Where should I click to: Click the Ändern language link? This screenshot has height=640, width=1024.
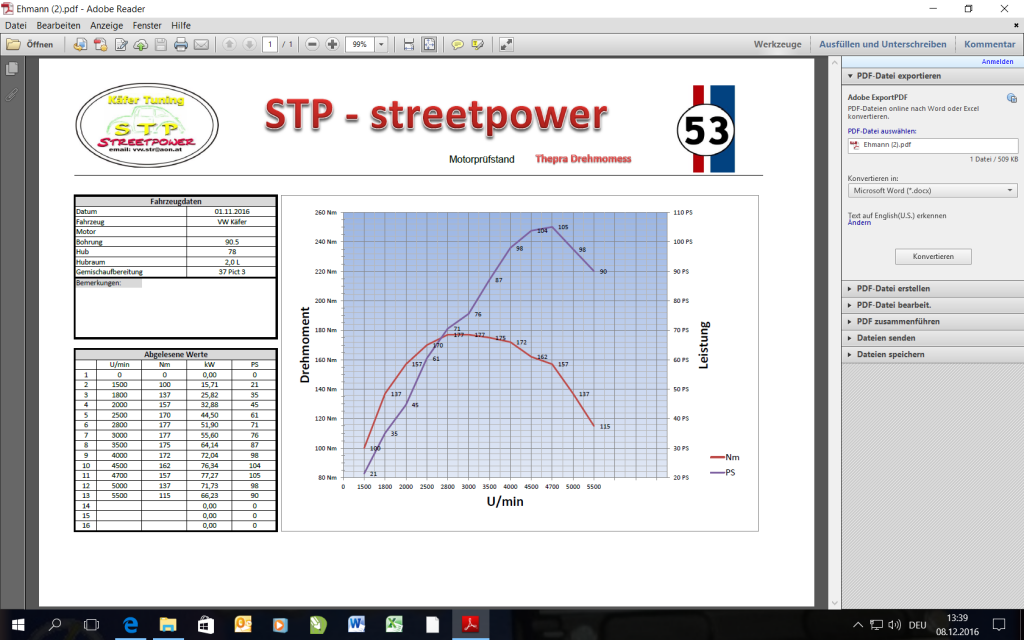[859, 223]
